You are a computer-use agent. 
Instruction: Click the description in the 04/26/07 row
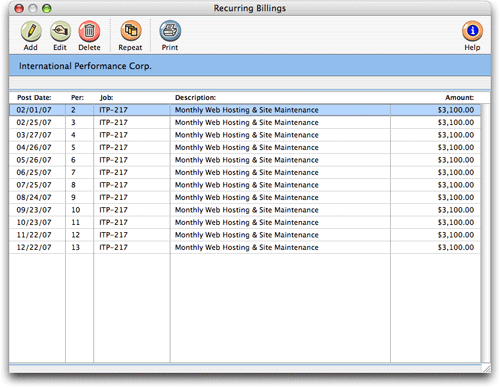pos(247,147)
